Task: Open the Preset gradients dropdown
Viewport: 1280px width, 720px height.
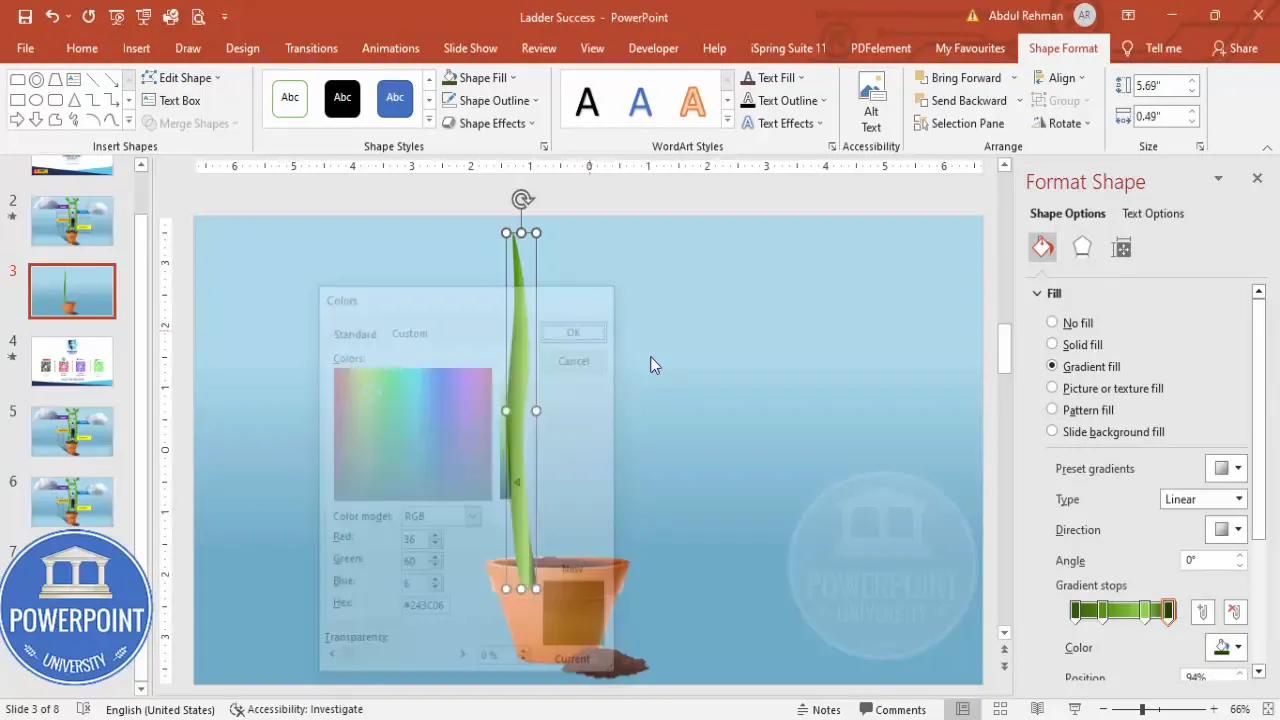Action: coord(1227,468)
